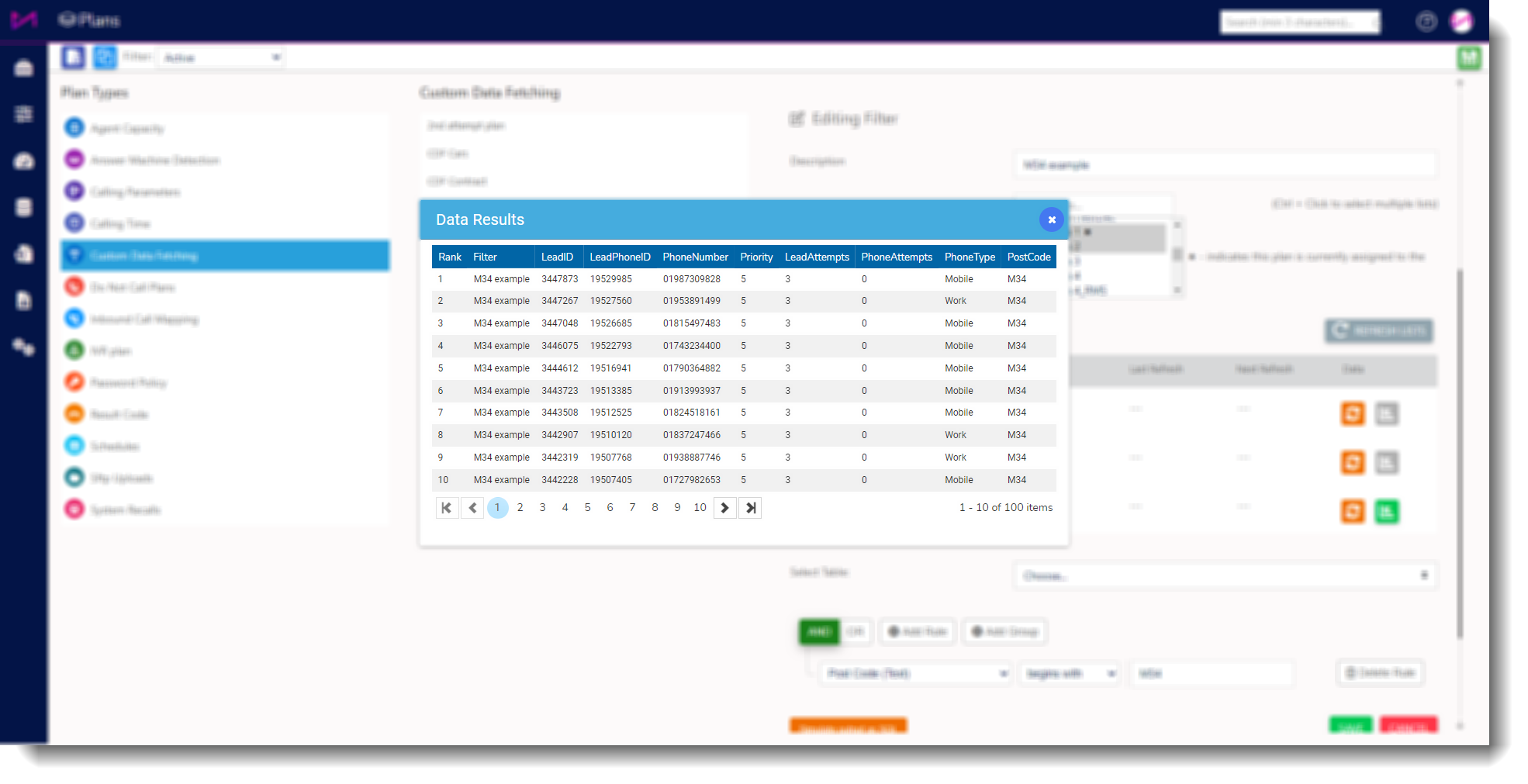Screen dimensions: 1528x784
Task: Click the IVR plan icon
Action: click(x=74, y=351)
